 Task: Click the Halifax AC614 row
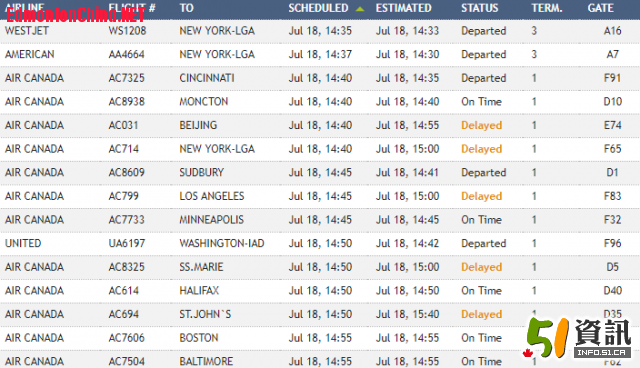click(x=320, y=291)
